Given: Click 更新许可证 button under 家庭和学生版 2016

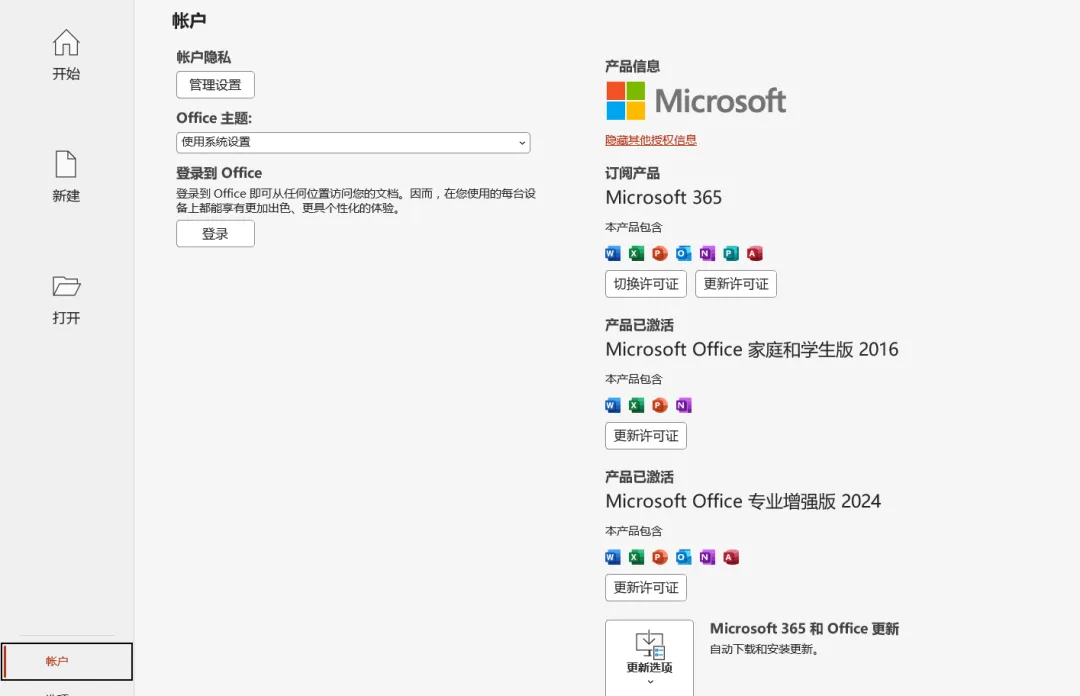Looking at the screenshot, I should pyautogui.click(x=646, y=436).
